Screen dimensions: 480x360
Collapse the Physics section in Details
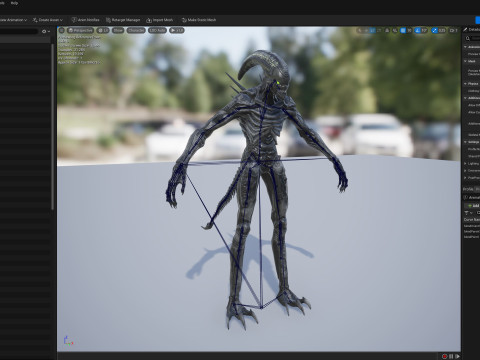click(x=466, y=84)
